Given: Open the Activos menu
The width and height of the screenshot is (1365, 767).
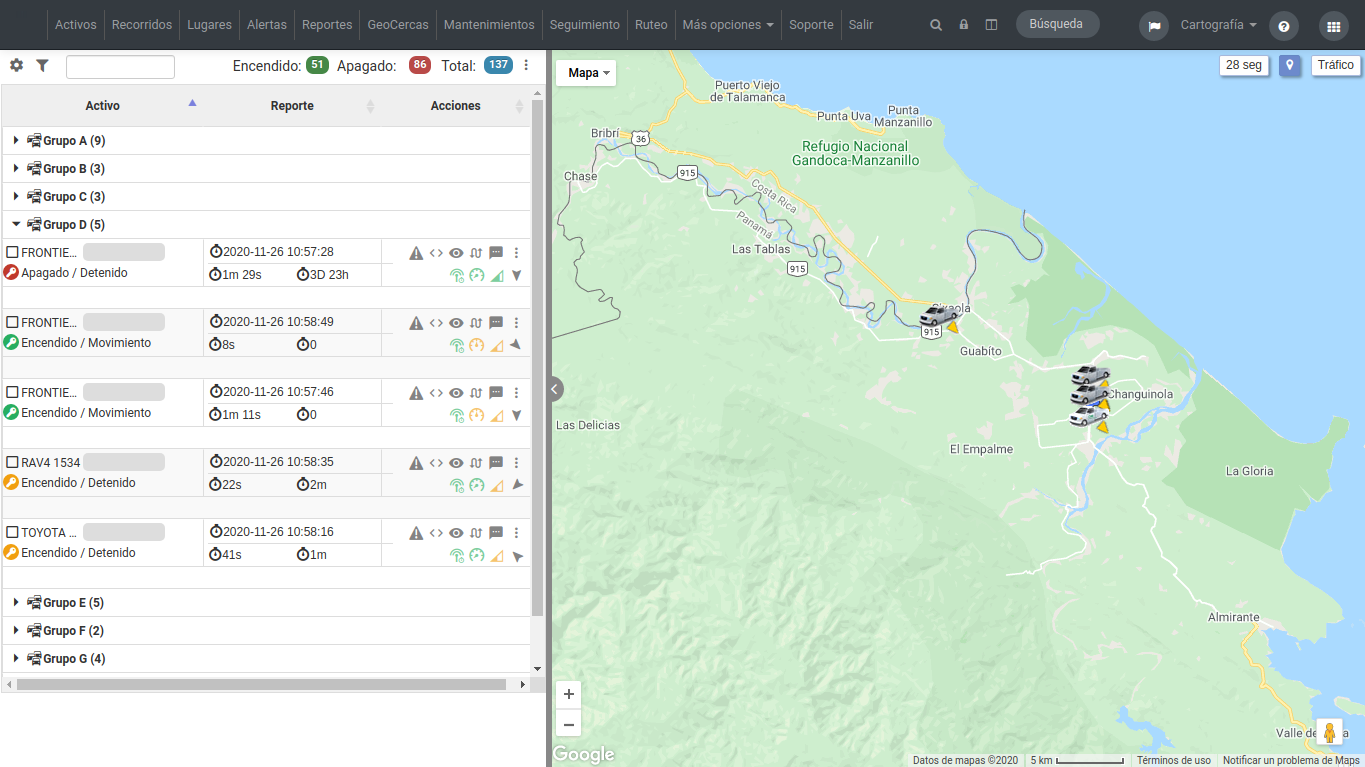Looking at the screenshot, I should [76, 25].
